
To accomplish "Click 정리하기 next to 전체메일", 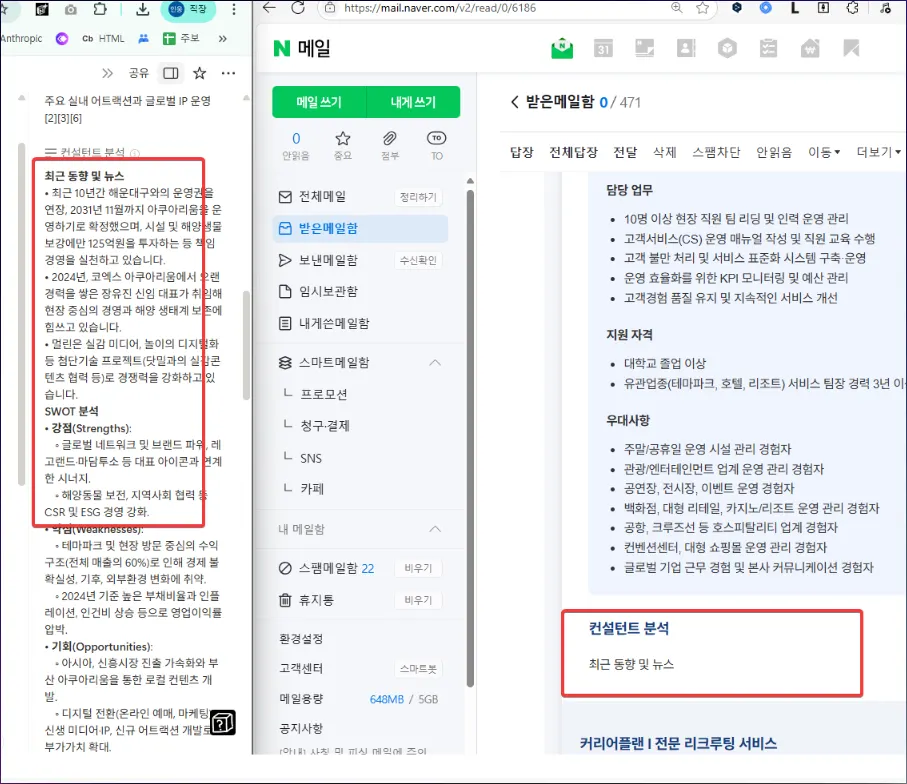I will point(418,197).
